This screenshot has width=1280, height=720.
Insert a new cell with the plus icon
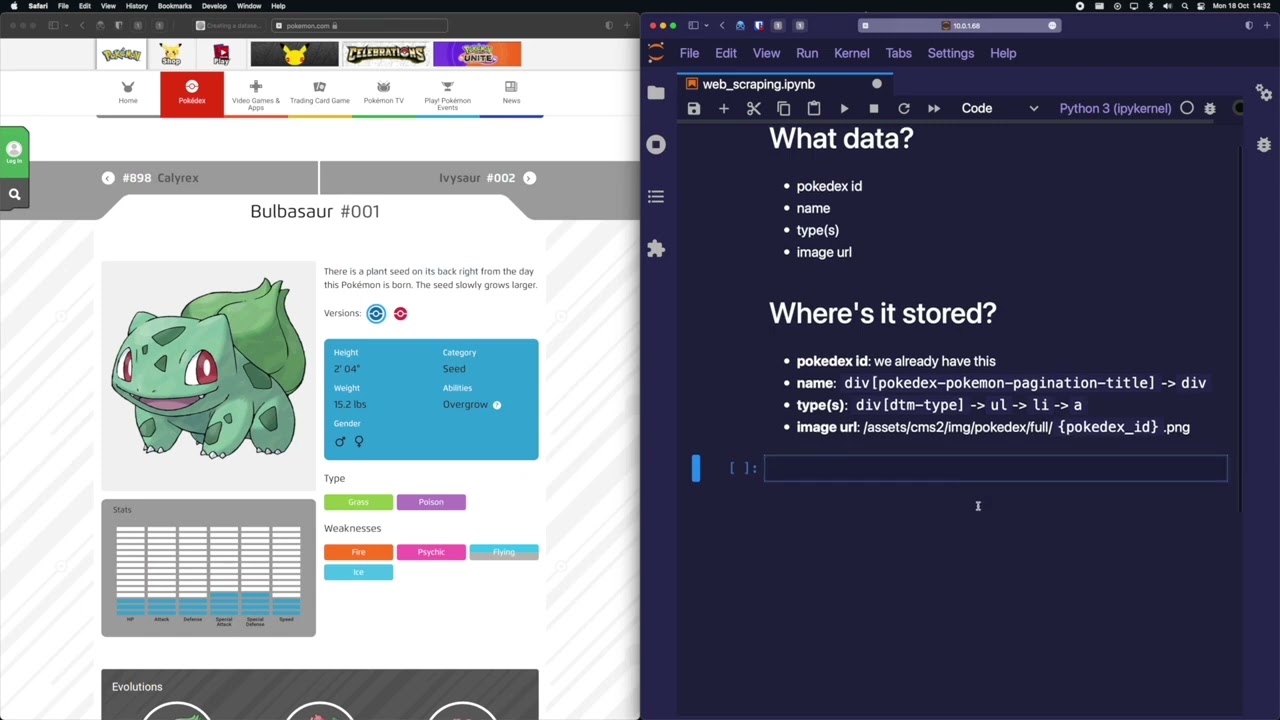click(x=724, y=108)
